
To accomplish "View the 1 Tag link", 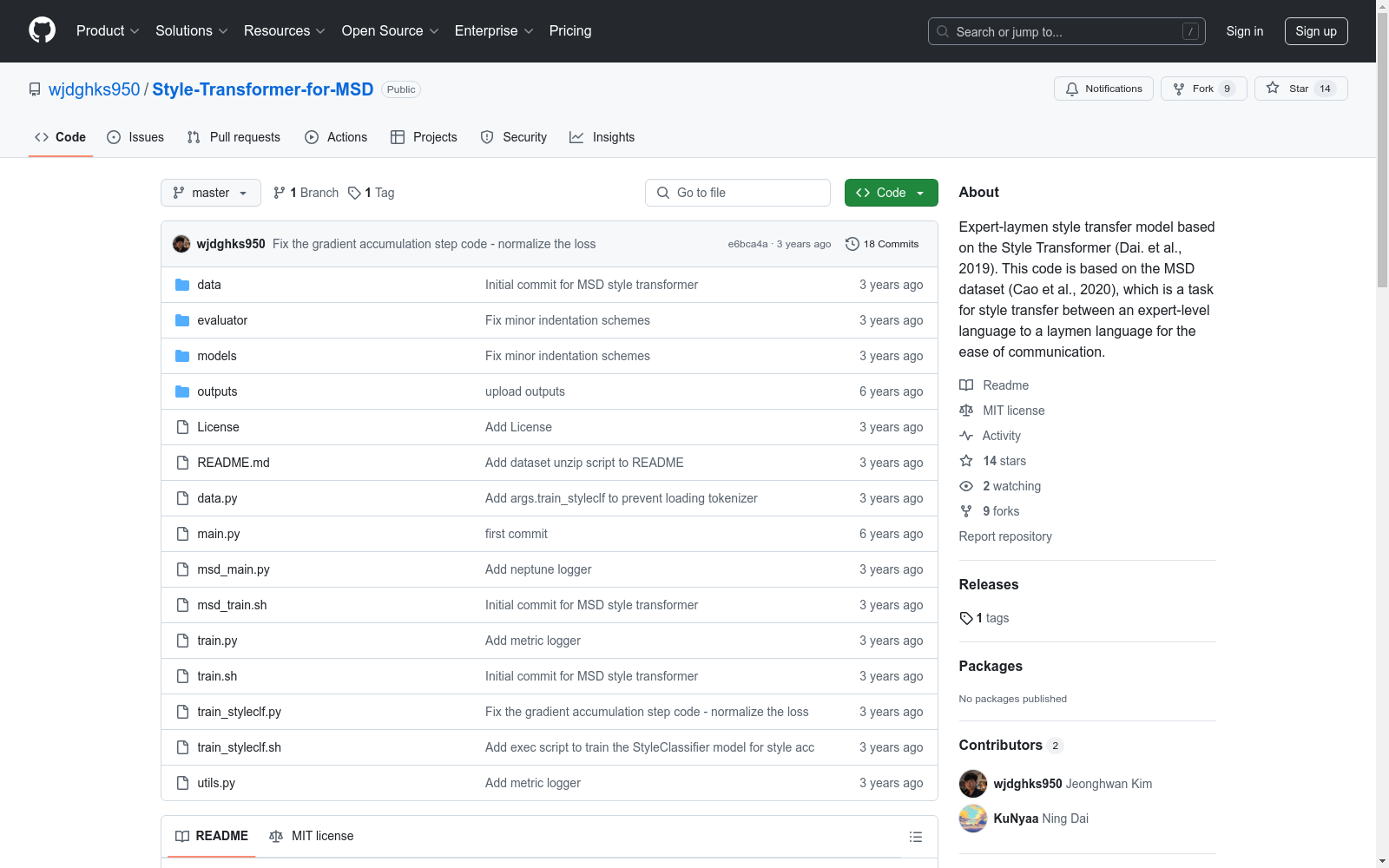I will point(371,193).
